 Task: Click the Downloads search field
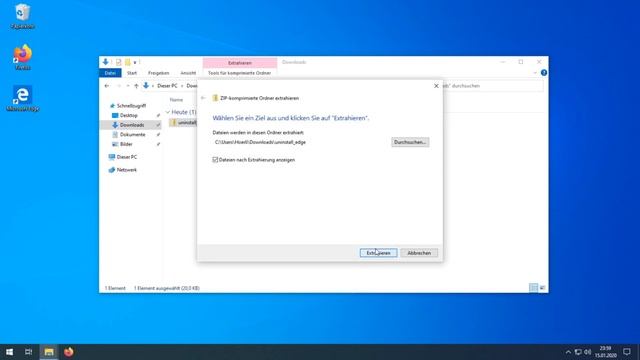[x=493, y=86]
